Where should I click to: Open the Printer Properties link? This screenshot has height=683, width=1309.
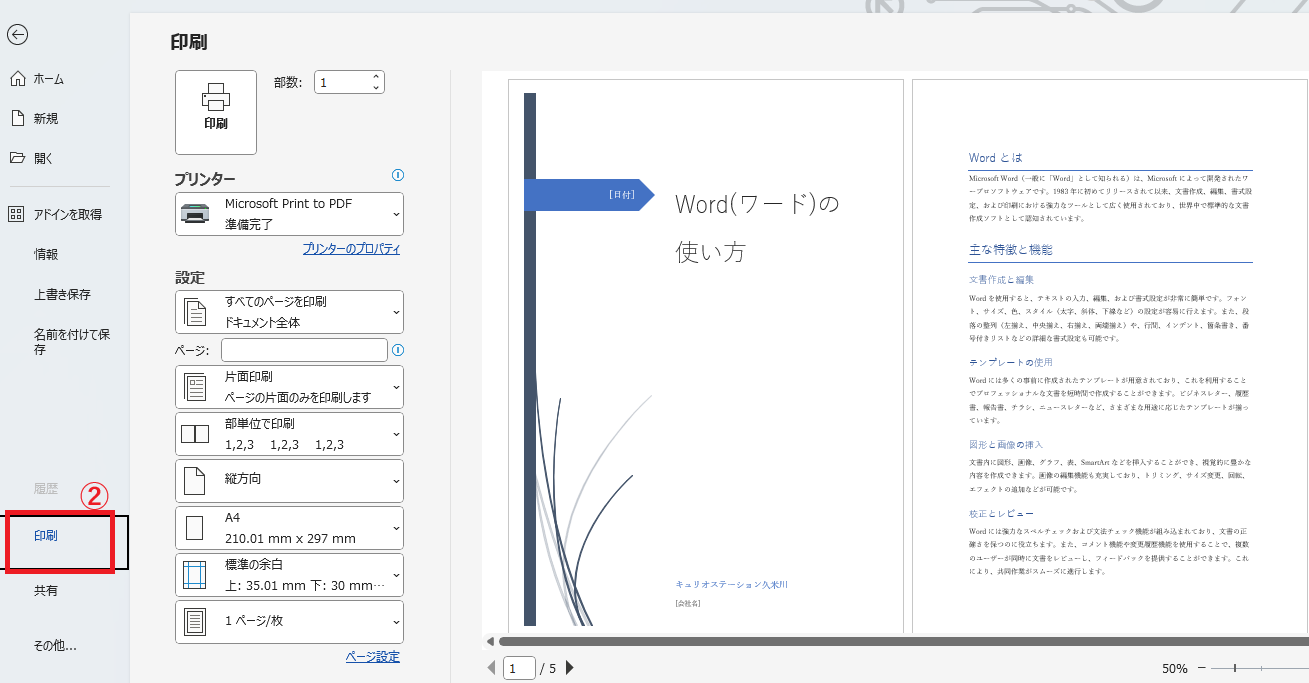click(351, 249)
